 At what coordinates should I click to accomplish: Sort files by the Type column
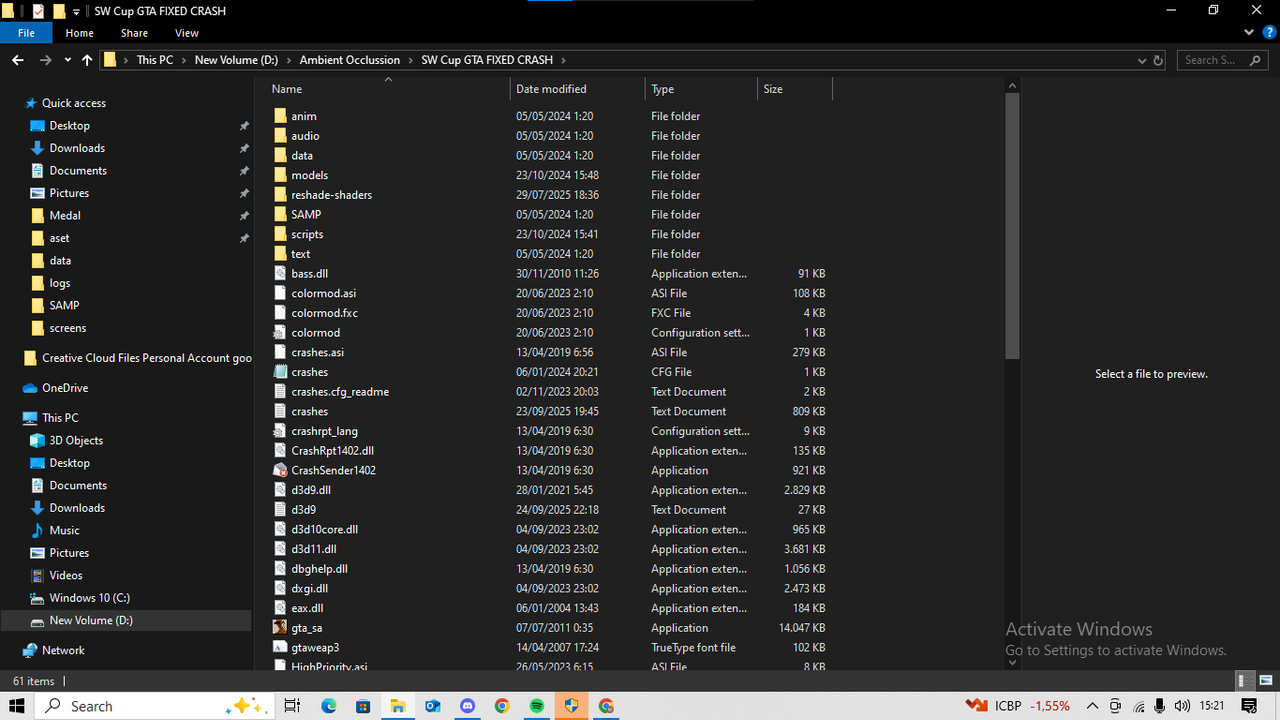pos(663,89)
